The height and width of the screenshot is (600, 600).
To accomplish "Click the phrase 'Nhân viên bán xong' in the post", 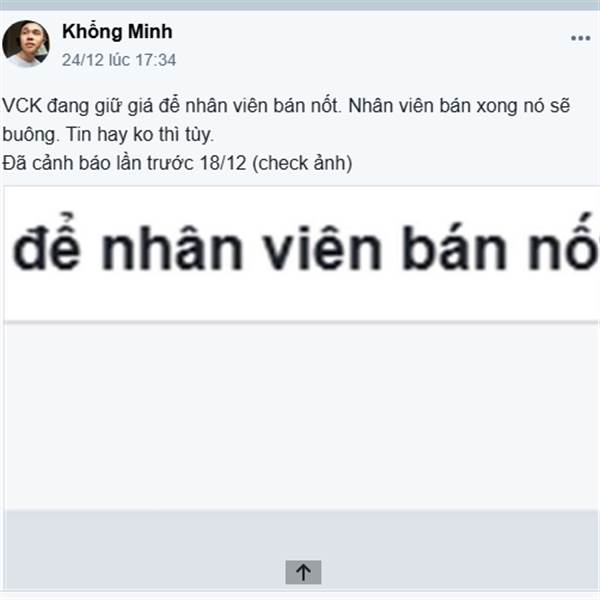I will 432,106.
